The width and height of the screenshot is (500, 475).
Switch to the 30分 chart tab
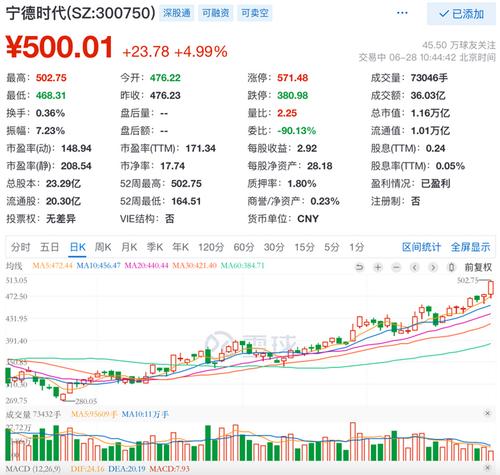(274, 247)
